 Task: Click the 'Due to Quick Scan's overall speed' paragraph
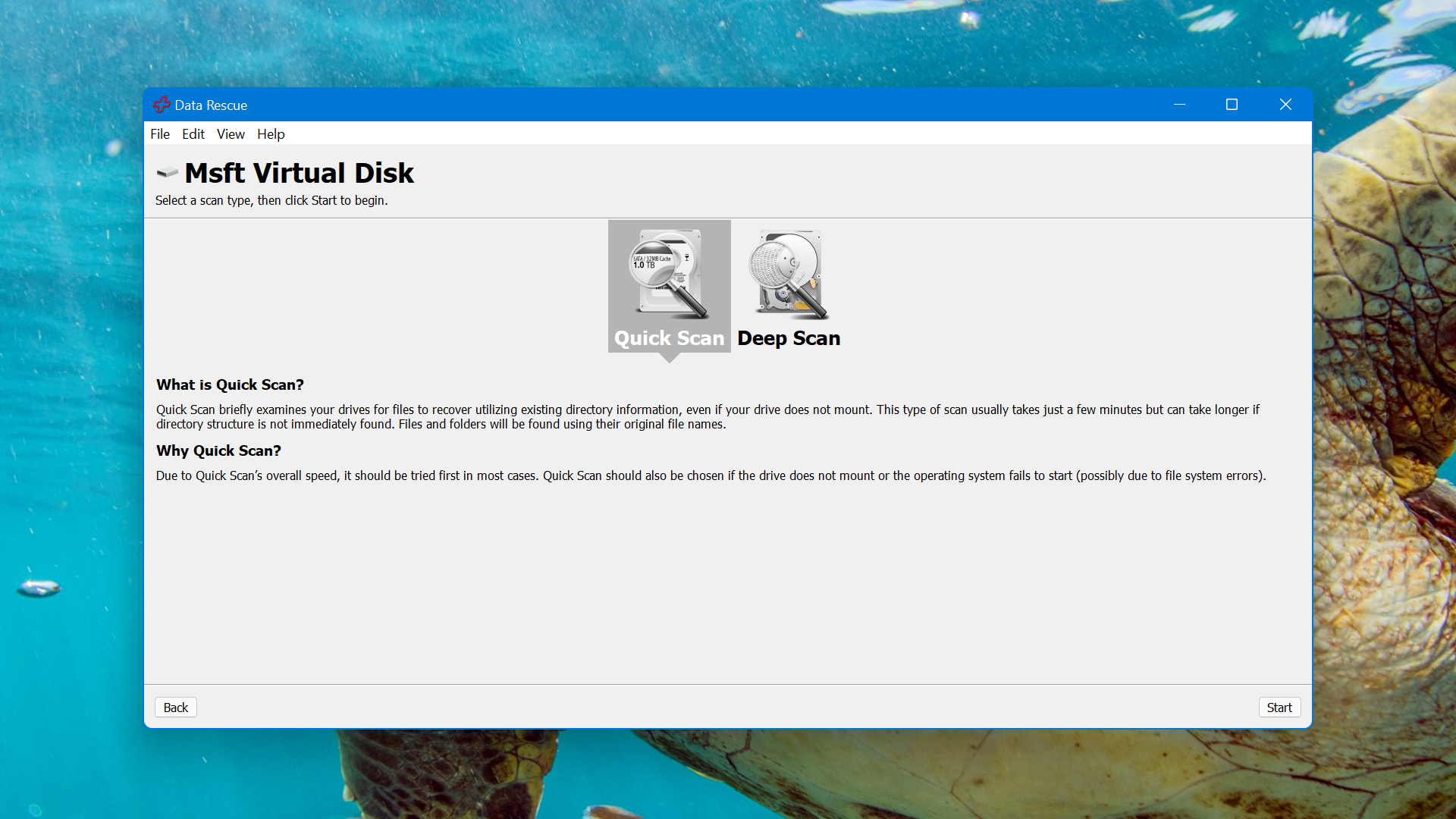711,475
